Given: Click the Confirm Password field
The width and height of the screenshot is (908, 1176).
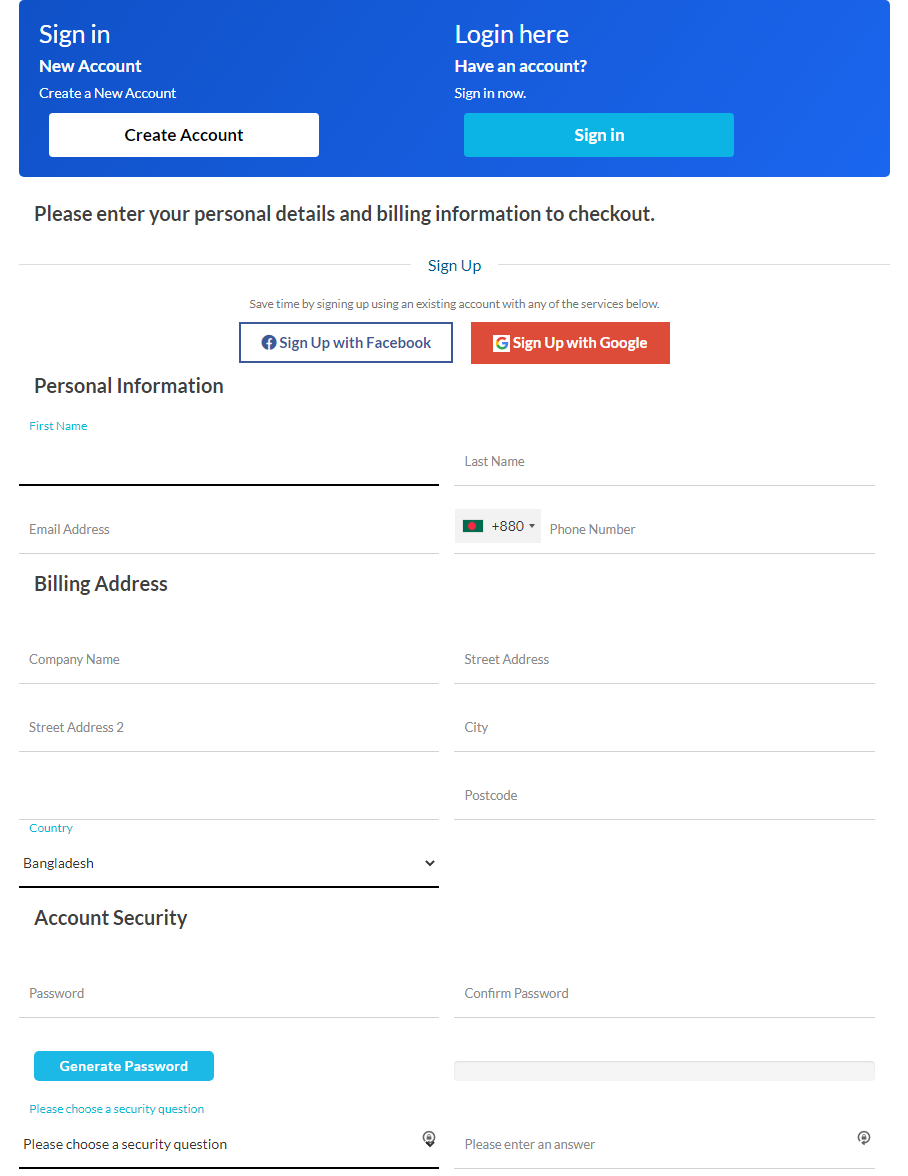Looking at the screenshot, I should (x=664, y=994).
